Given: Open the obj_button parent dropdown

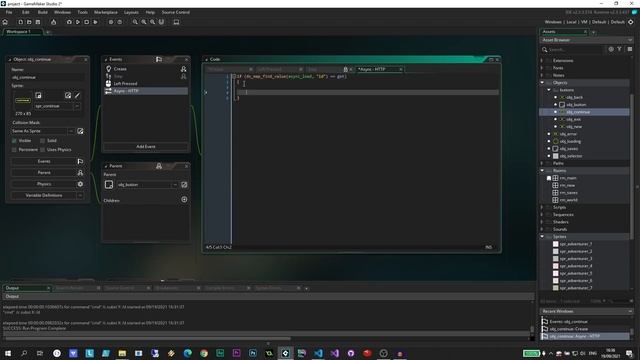Looking at the screenshot, I should pyautogui.click(x=175, y=184).
